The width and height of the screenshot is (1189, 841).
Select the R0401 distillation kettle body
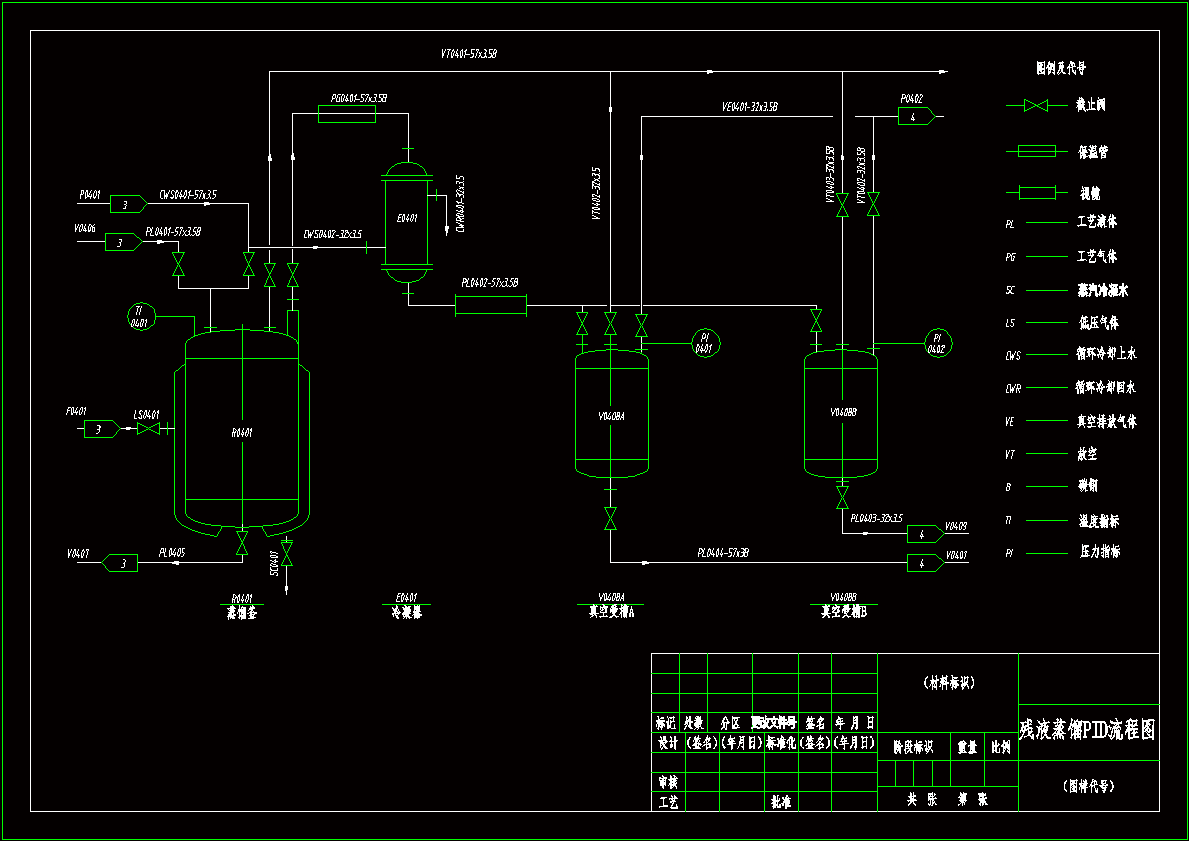tap(242, 431)
